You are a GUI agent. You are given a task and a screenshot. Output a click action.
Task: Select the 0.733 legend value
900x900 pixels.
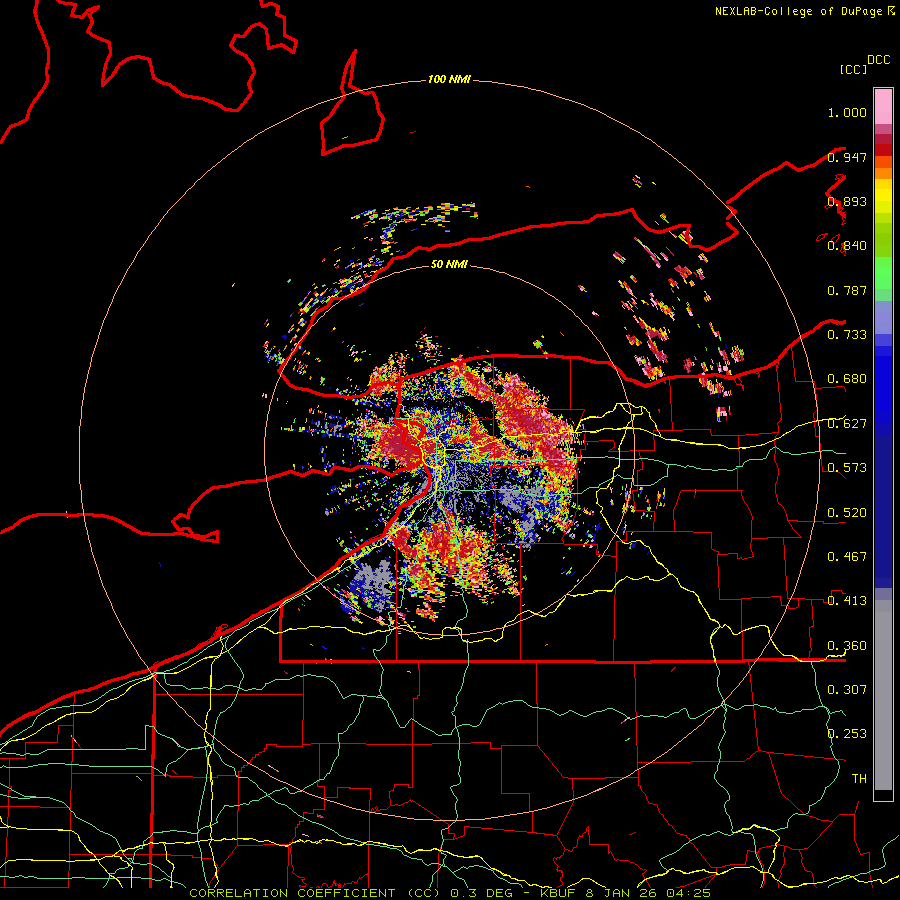pyautogui.click(x=847, y=335)
